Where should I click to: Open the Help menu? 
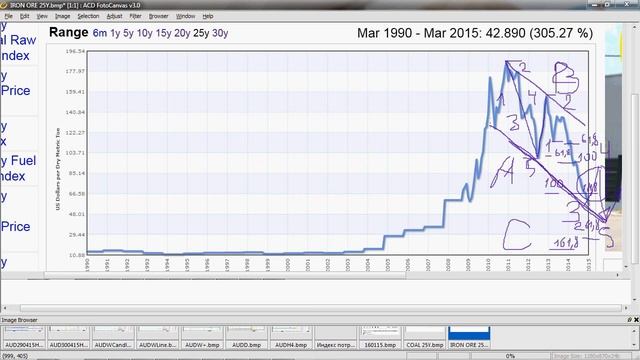[208, 16]
